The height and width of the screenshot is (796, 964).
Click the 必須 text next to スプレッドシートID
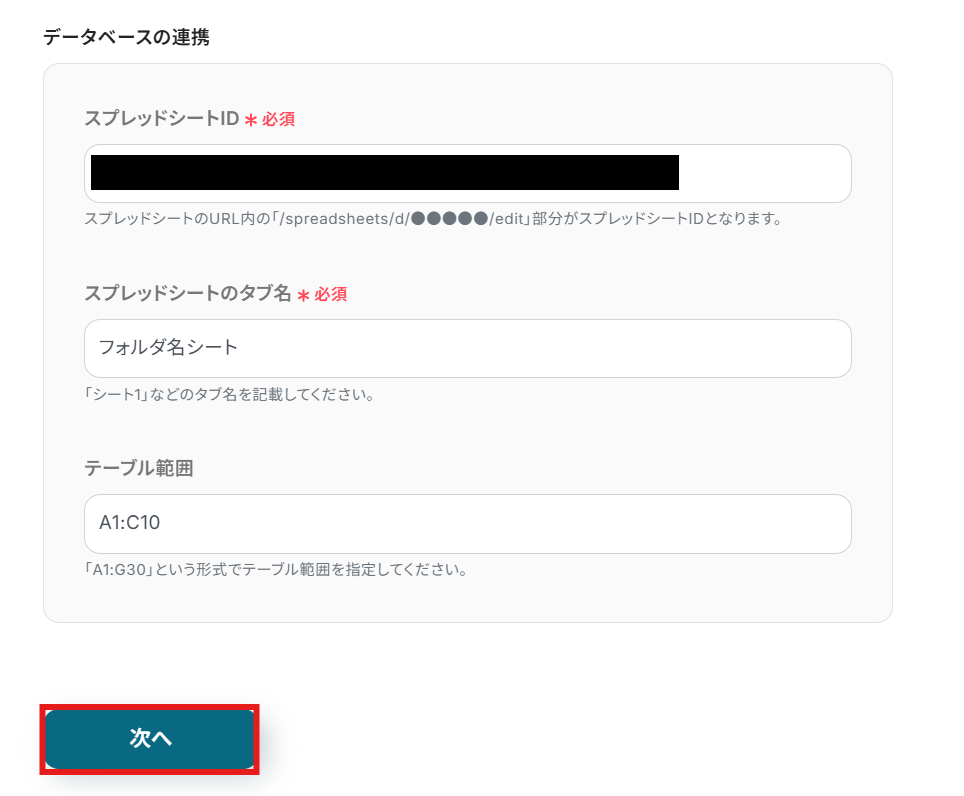click(279, 119)
